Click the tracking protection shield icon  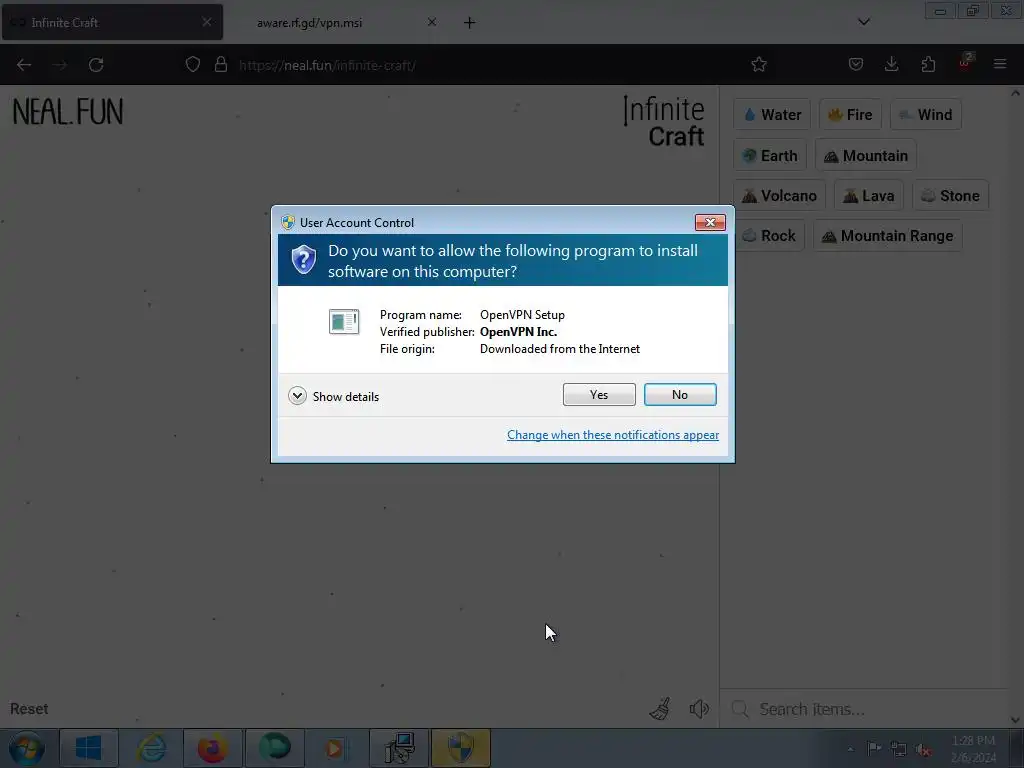(193, 65)
